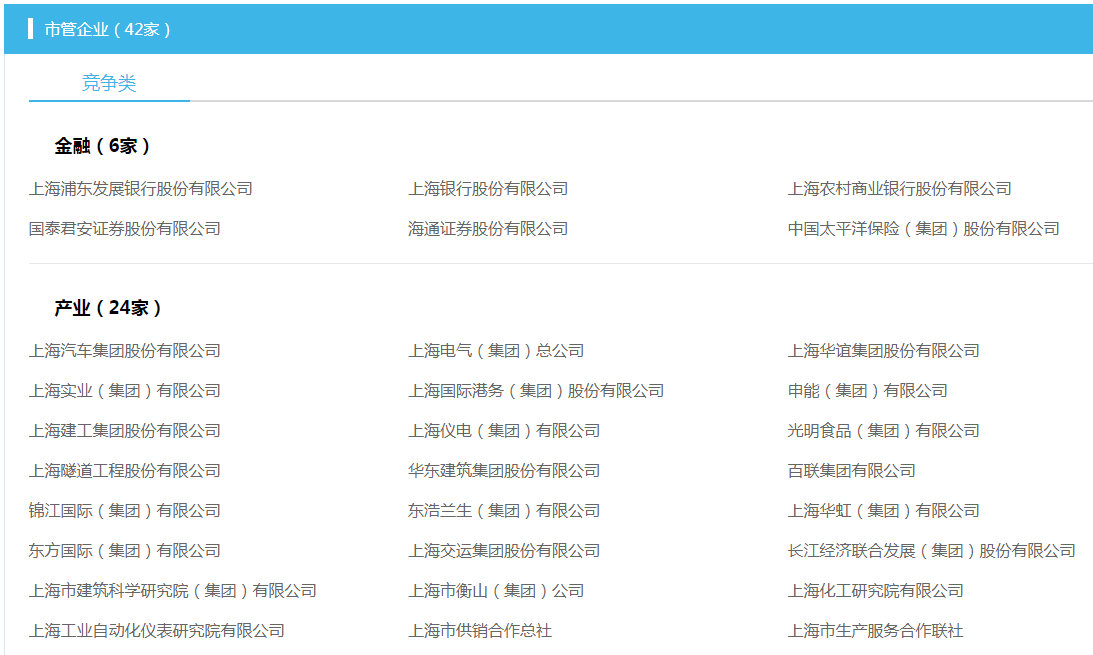Open 上海电气（集团）总公司 link
The image size is (1093, 655).
[x=496, y=350]
